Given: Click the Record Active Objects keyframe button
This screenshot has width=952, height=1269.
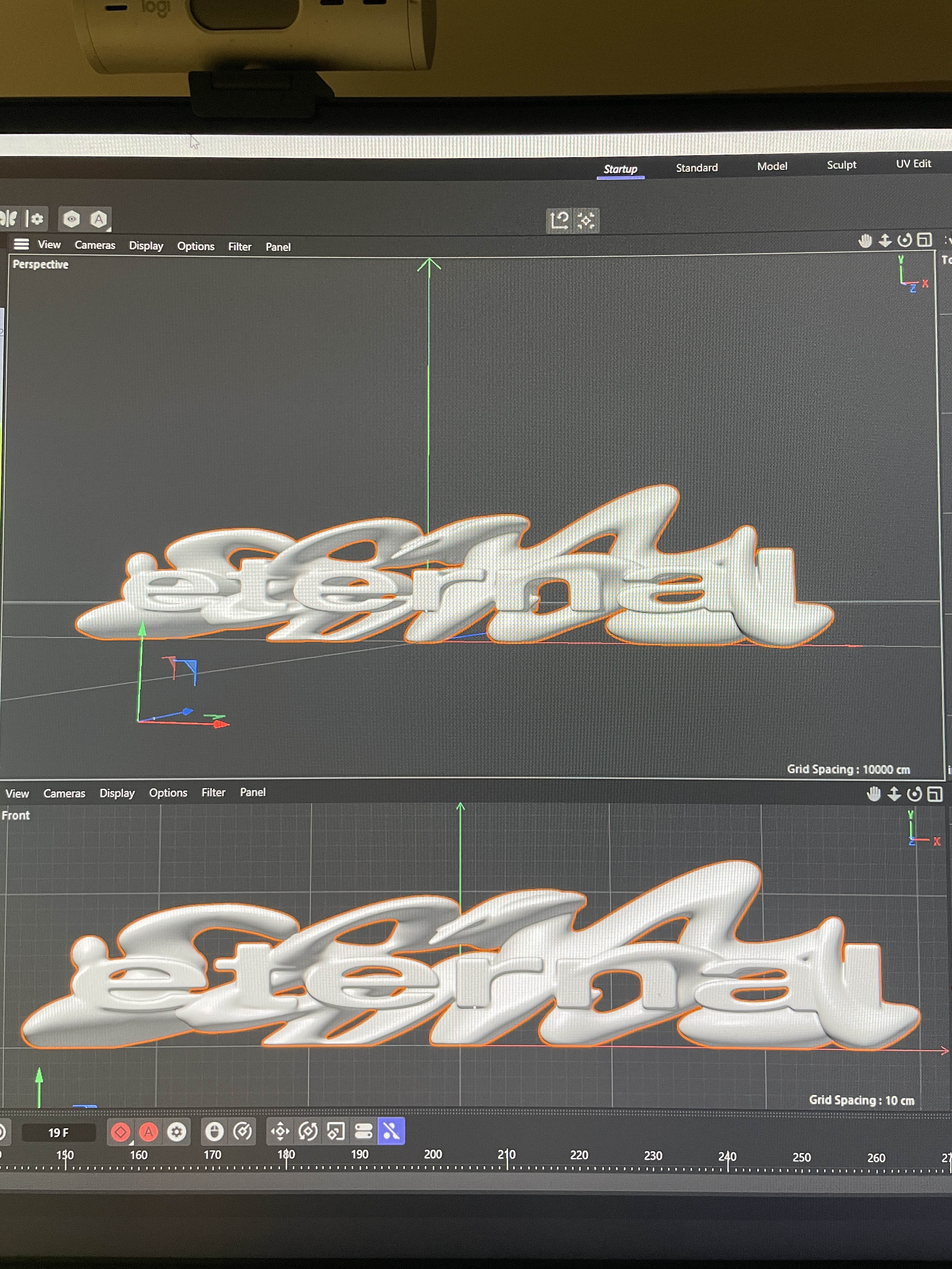Looking at the screenshot, I should pos(121,1132).
